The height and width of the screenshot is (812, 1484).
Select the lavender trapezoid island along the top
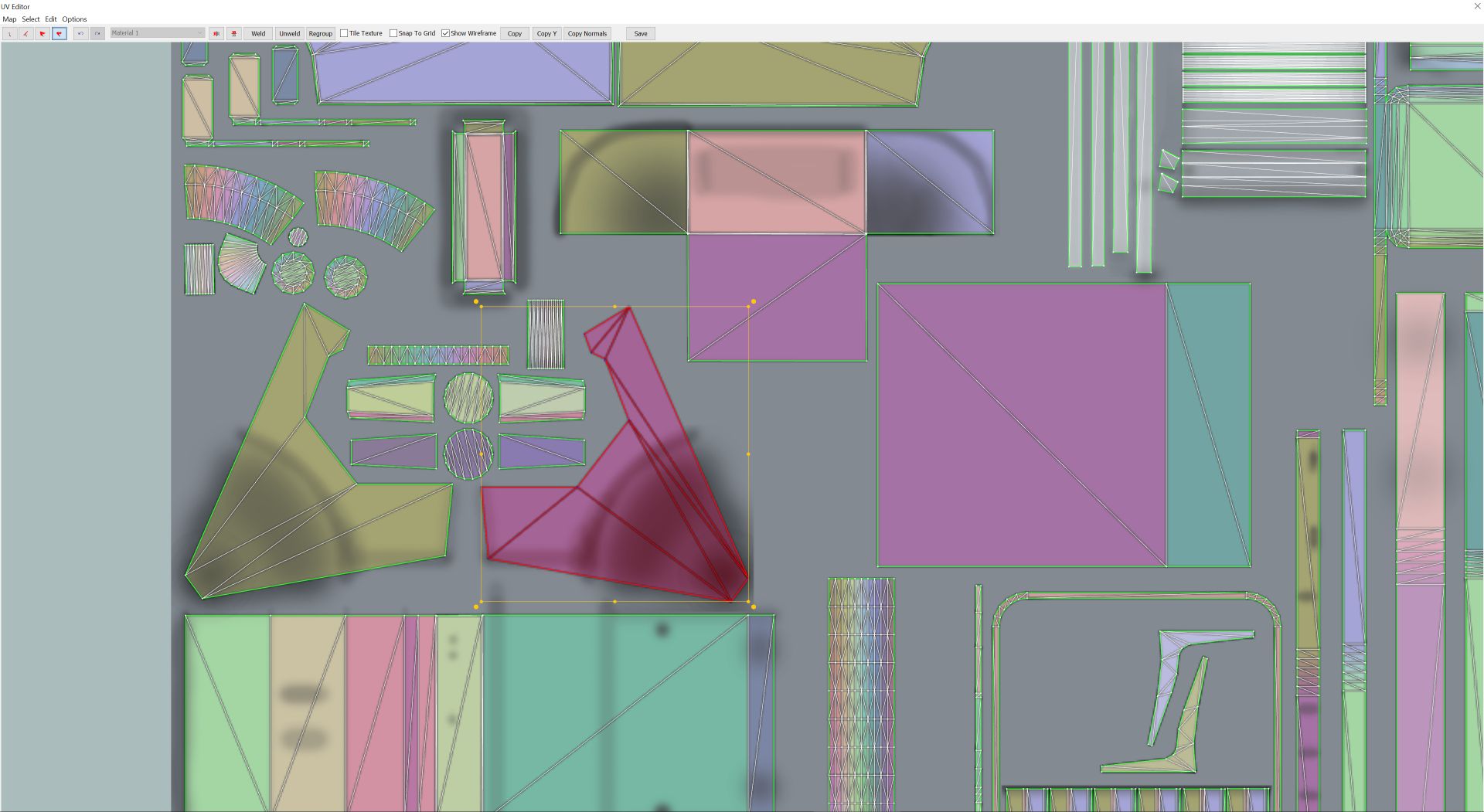coord(464,73)
